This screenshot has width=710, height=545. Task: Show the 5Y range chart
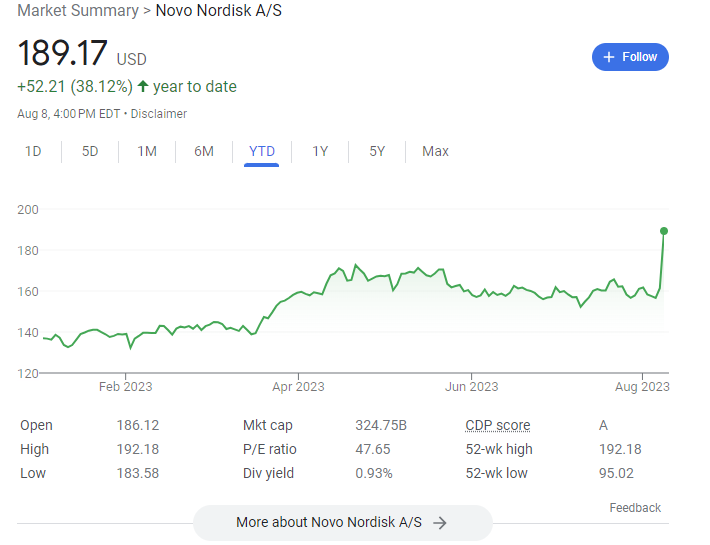[x=377, y=151]
